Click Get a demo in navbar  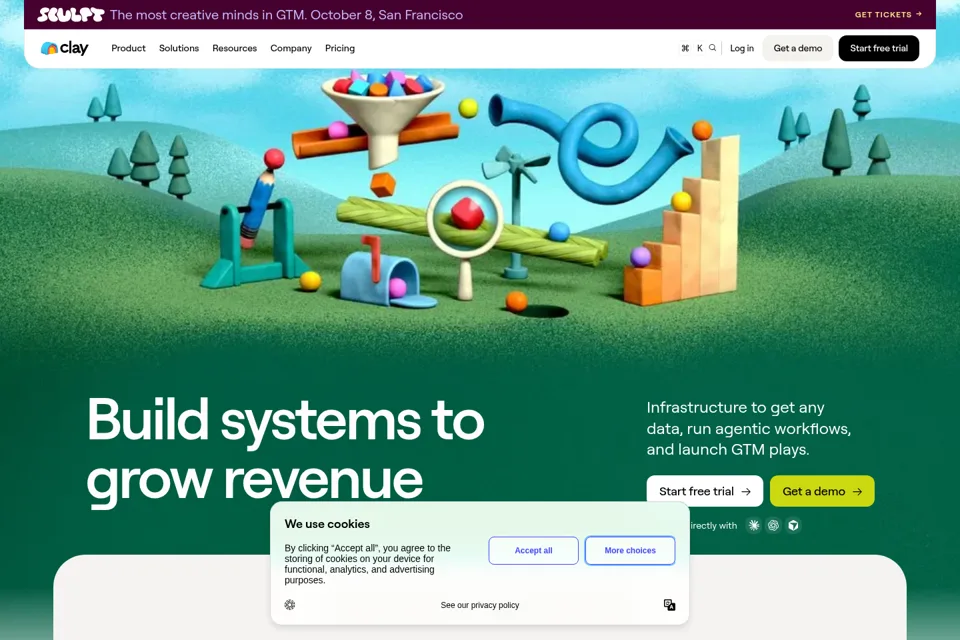click(x=797, y=48)
